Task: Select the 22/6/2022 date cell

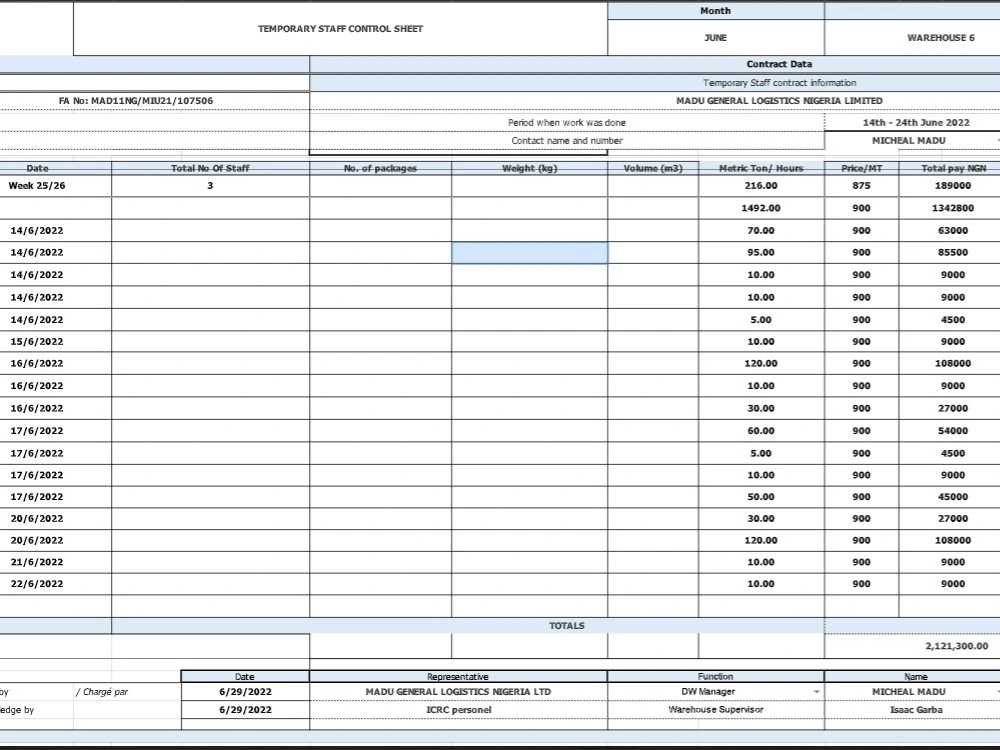Action: tap(55, 584)
